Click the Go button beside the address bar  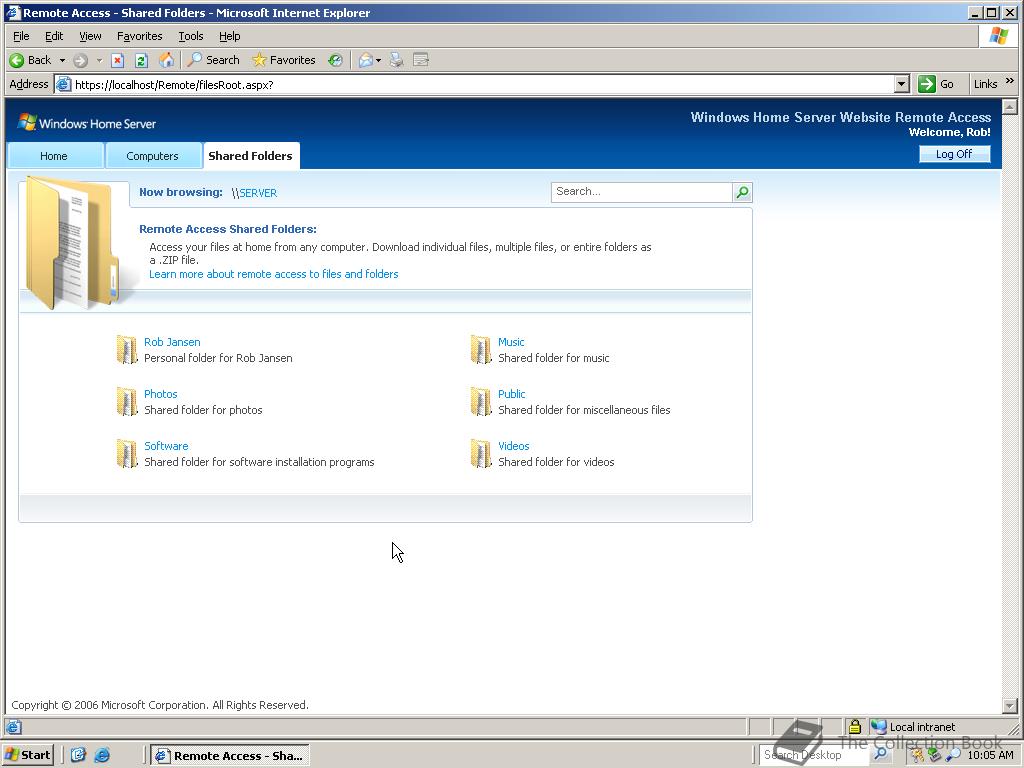pos(936,84)
